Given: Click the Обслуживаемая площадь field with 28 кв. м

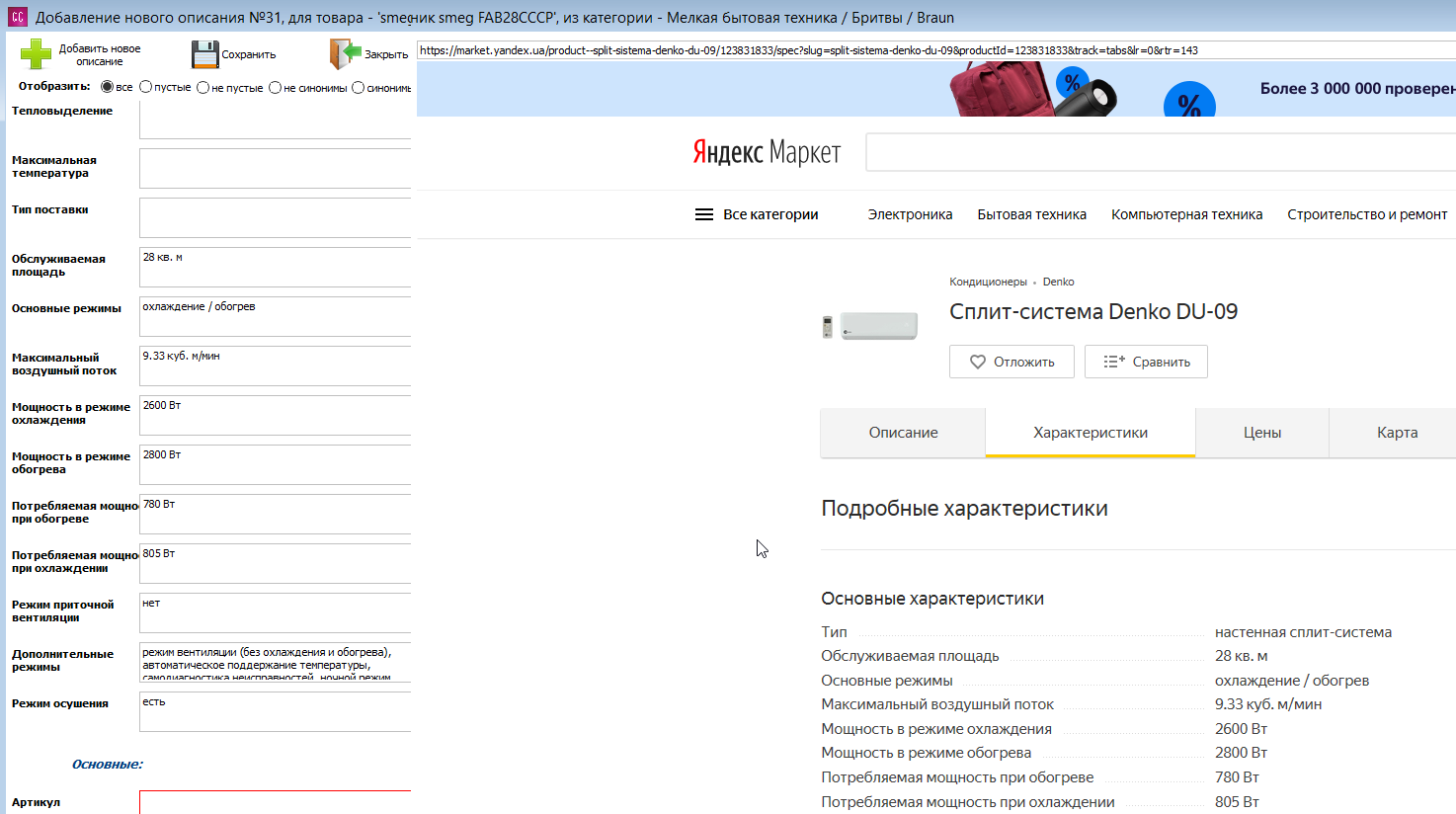Looking at the screenshot, I should point(276,267).
